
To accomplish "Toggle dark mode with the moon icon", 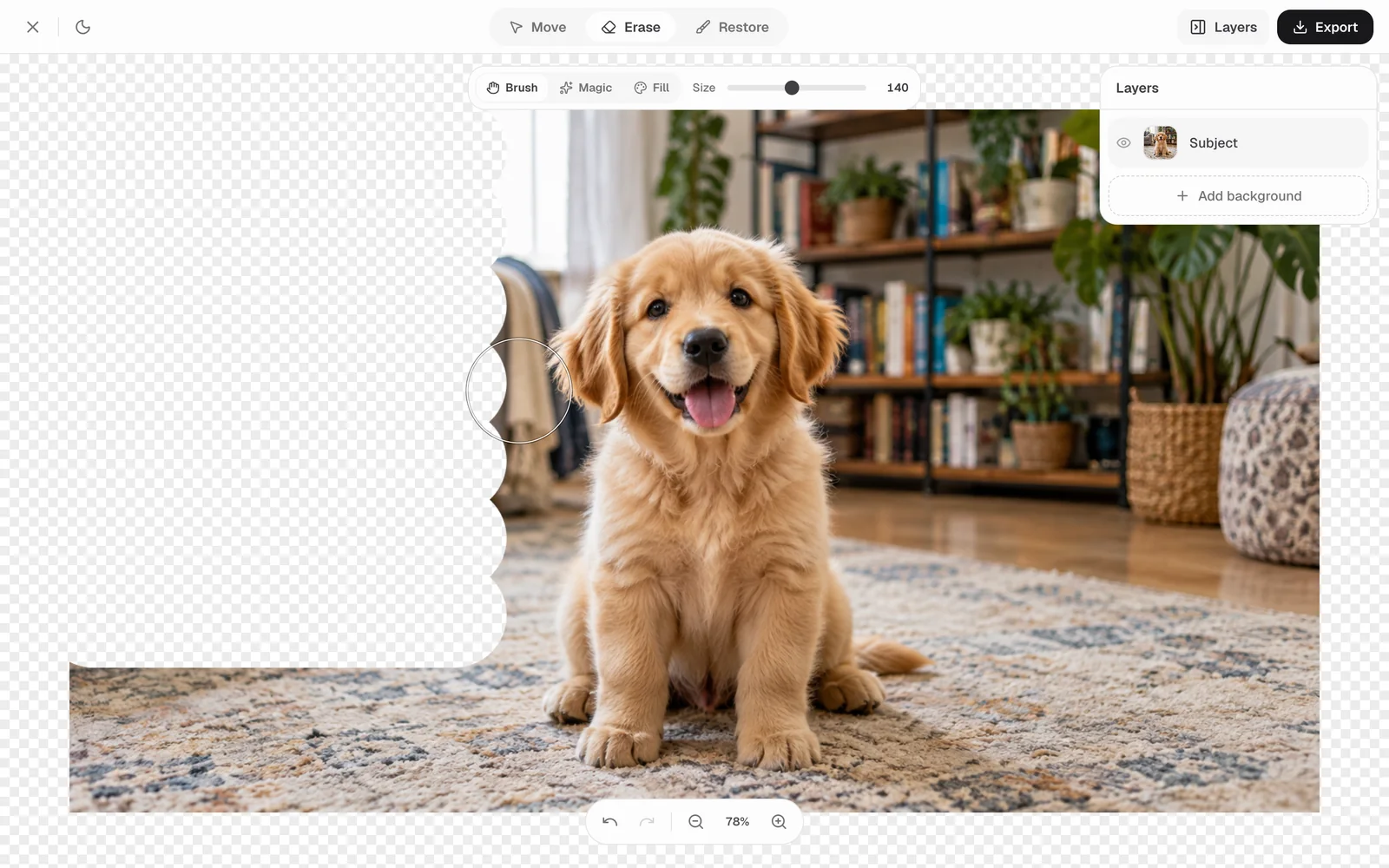I will coord(83,27).
